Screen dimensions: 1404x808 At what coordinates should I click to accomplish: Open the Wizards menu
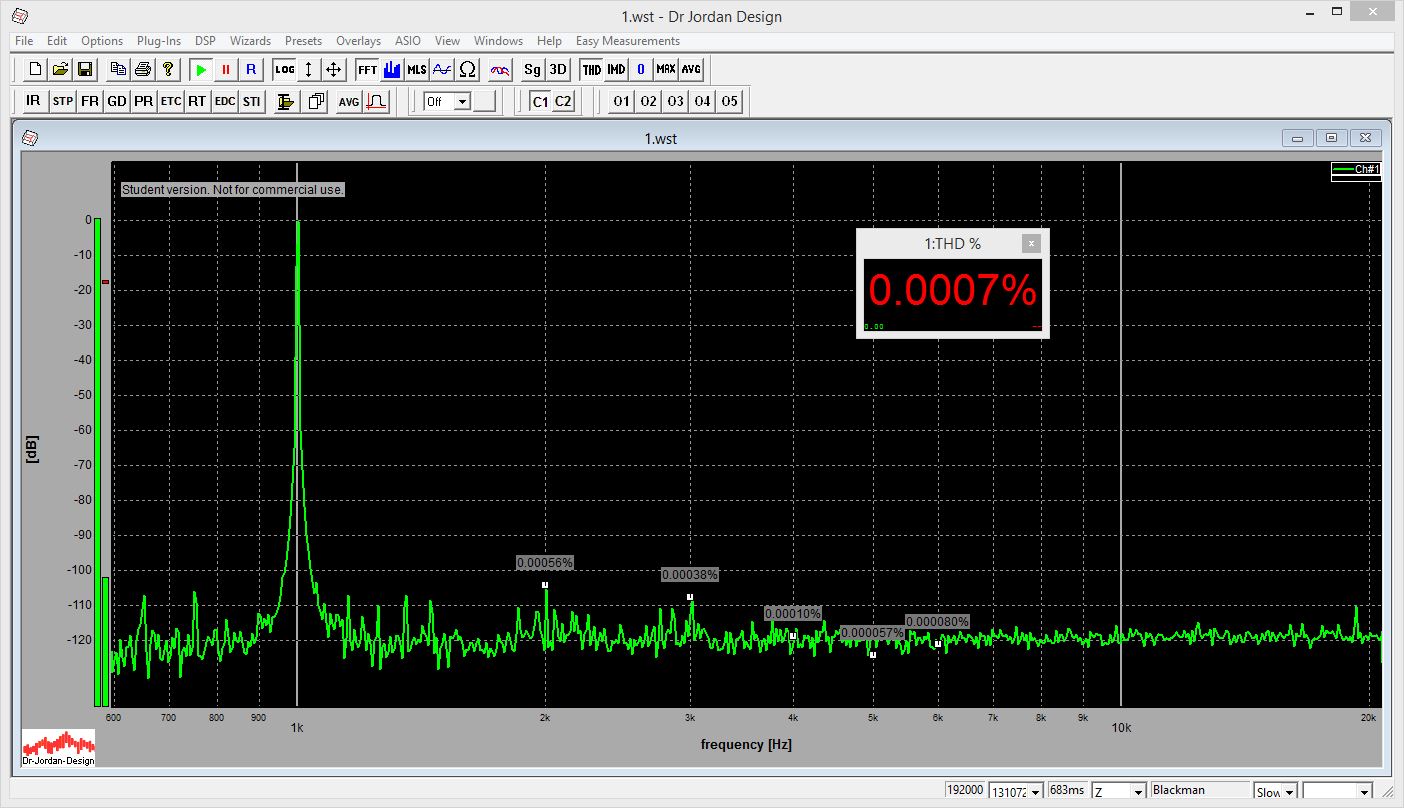[x=250, y=41]
